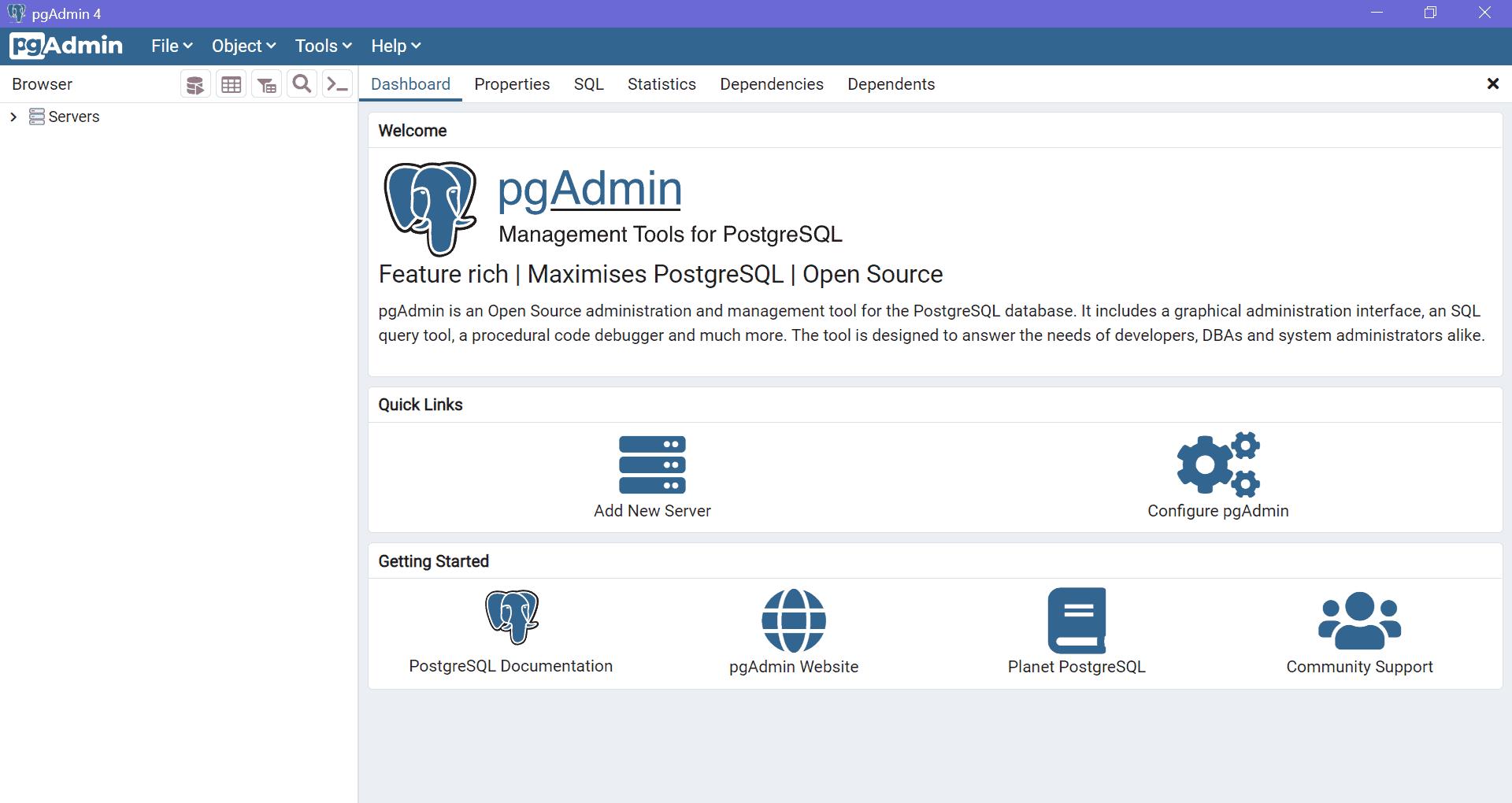Expand the Servers tree node
The height and width of the screenshot is (803, 1512).
pyautogui.click(x=13, y=117)
